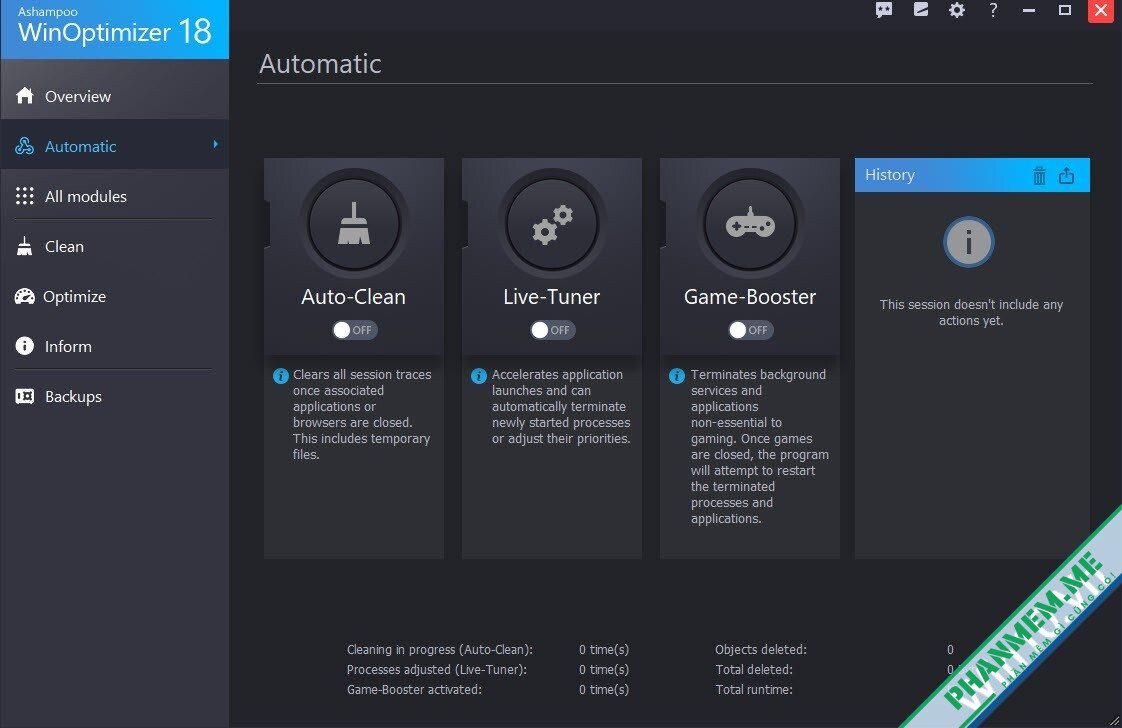
Task: Turn on the Game-Booster switch
Action: coord(751,330)
